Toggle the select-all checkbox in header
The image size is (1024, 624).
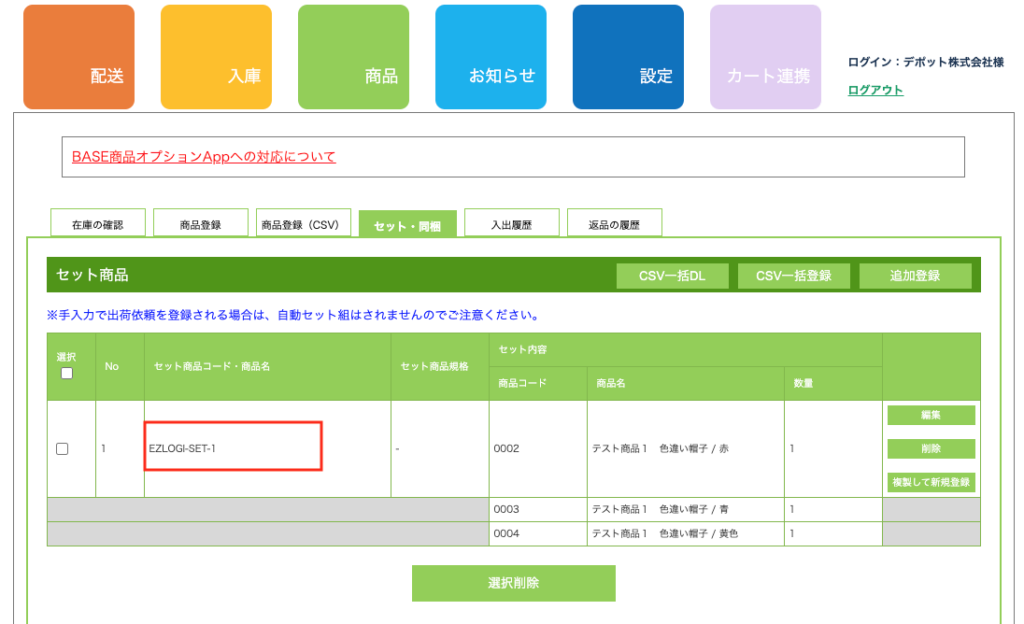click(67, 373)
